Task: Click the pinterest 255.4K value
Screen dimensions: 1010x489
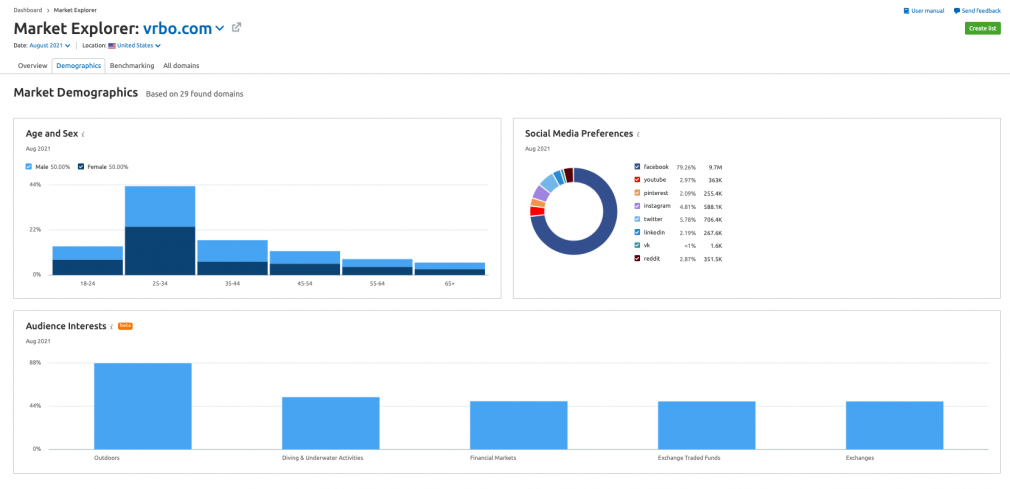Action: click(711, 193)
